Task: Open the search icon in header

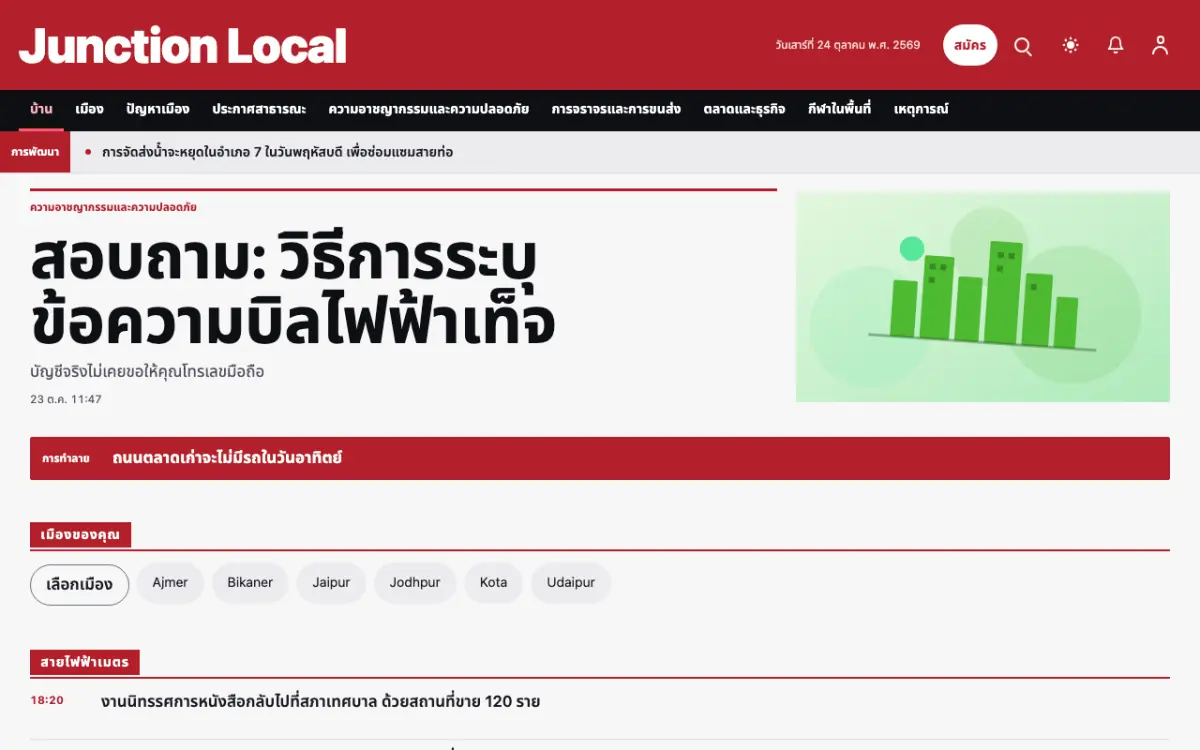Action: tap(1023, 46)
